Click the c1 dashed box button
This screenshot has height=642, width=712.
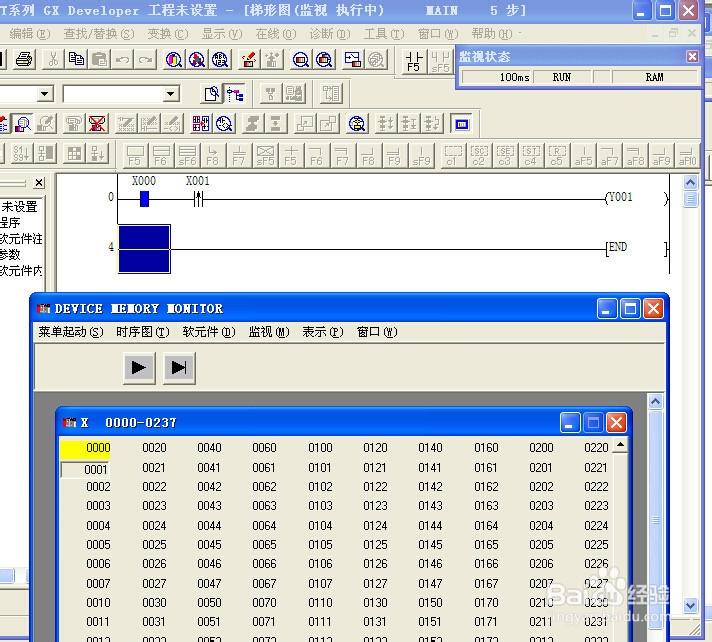[x=453, y=156]
